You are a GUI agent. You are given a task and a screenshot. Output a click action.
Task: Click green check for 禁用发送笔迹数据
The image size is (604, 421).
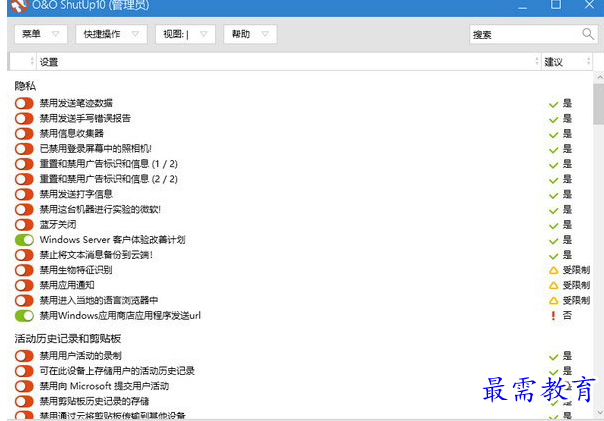(554, 104)
